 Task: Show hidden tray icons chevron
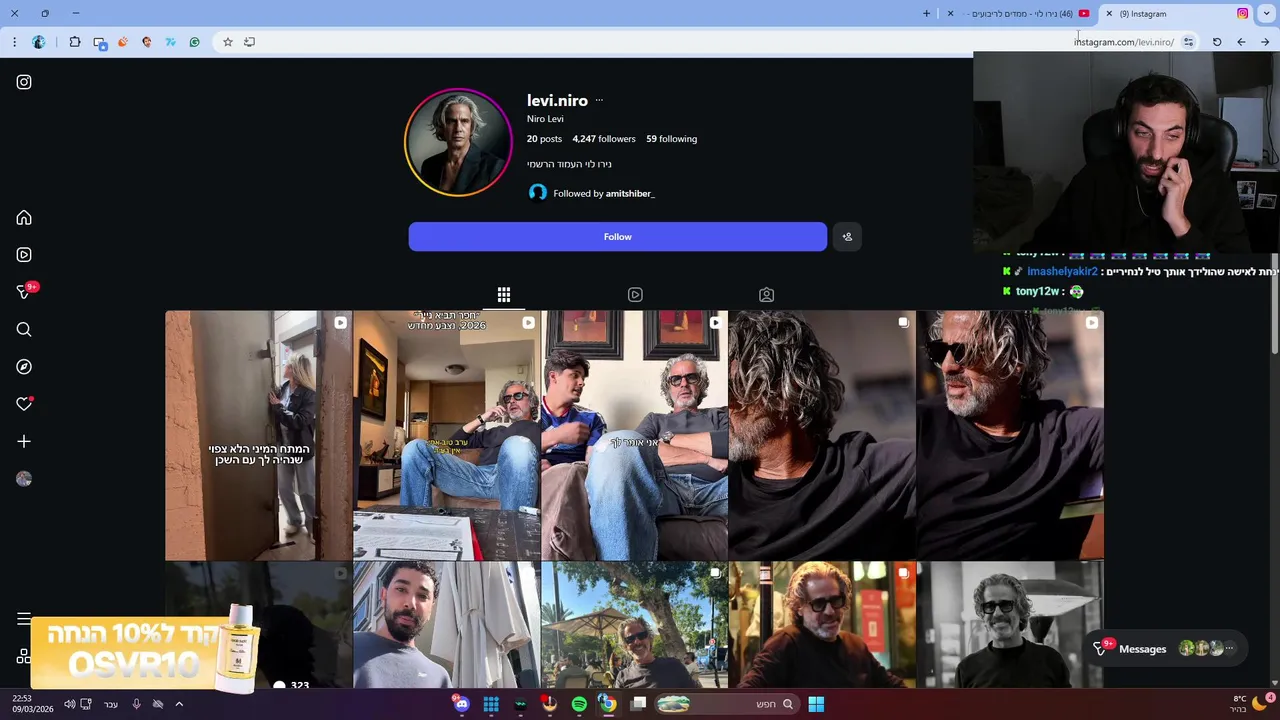[179, 704]
